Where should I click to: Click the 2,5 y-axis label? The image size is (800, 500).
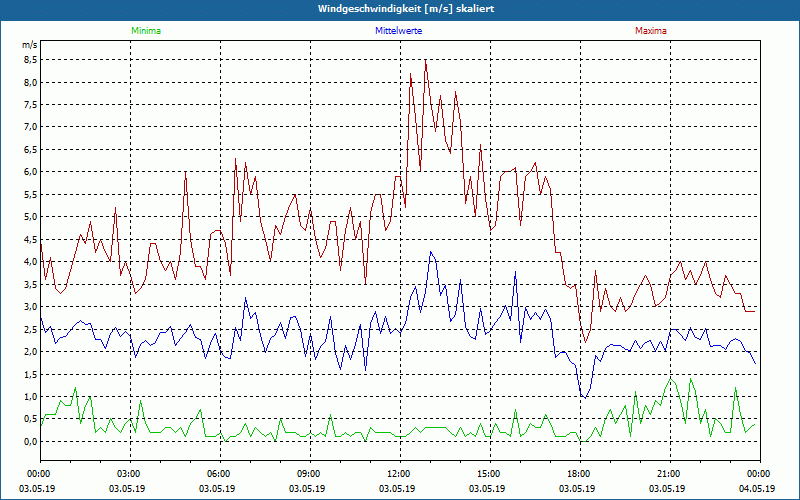[x=31, y=329]
